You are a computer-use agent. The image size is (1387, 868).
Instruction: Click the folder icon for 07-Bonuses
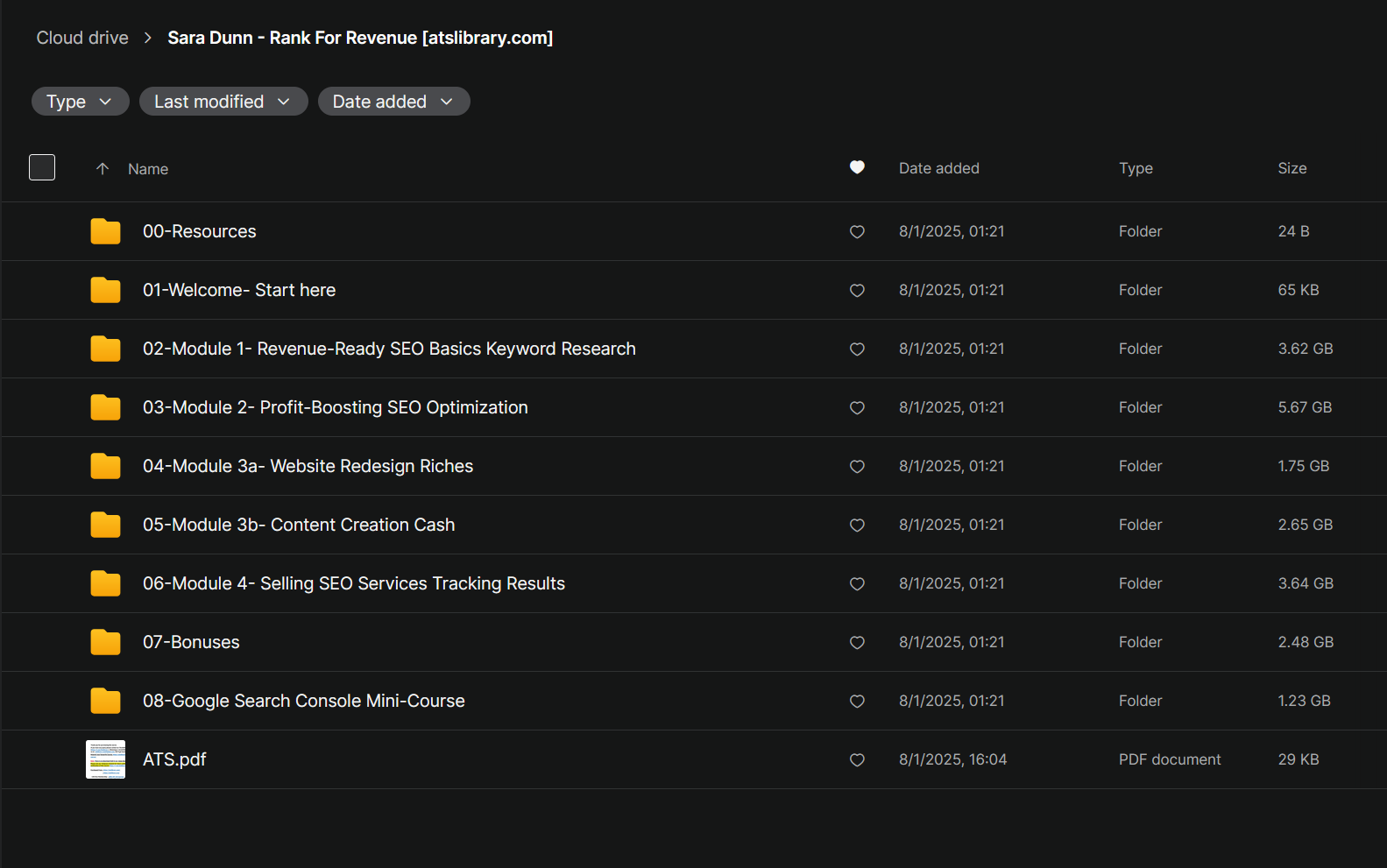point(105,642)
